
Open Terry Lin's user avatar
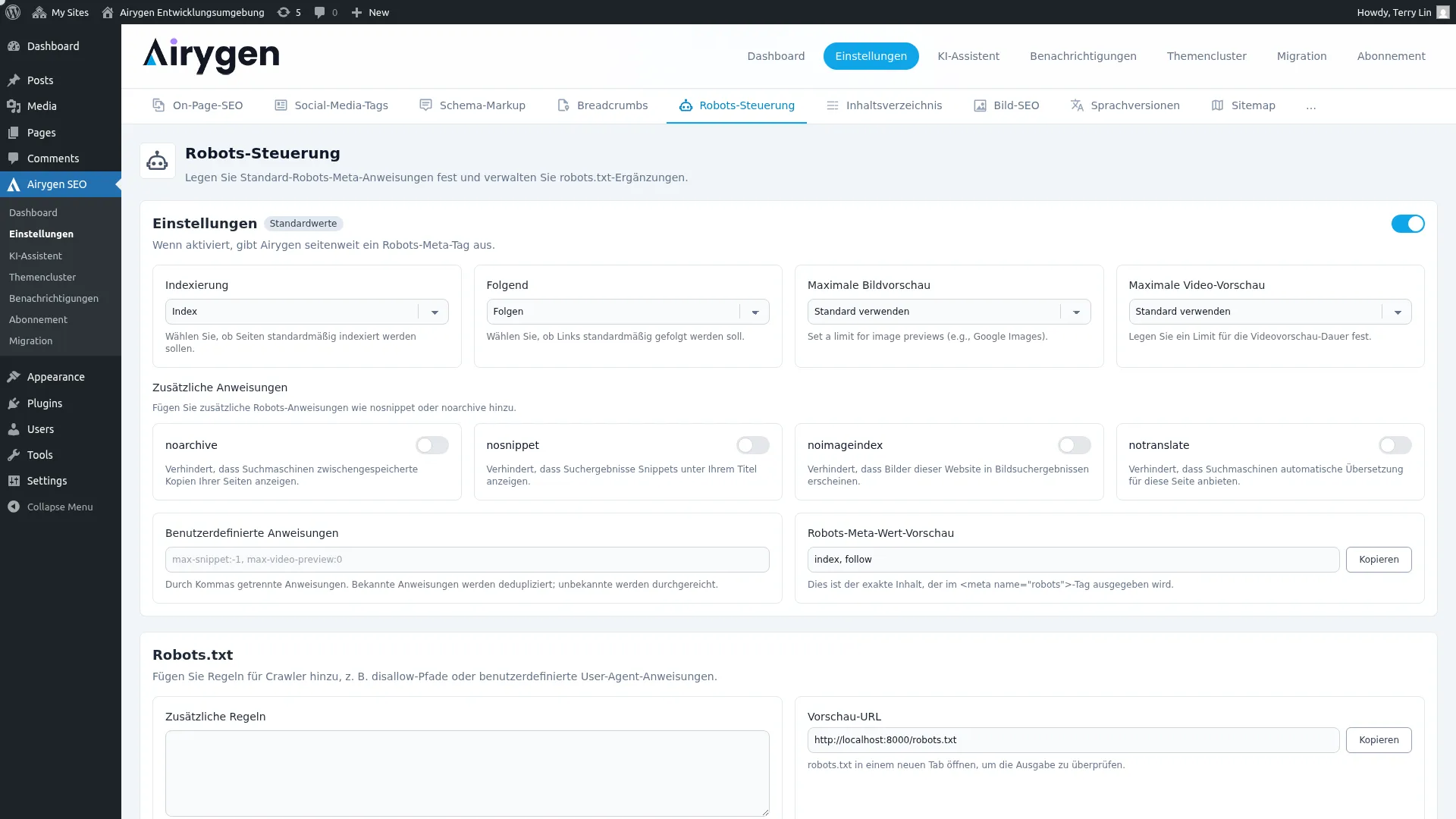tap(1442, 12)
